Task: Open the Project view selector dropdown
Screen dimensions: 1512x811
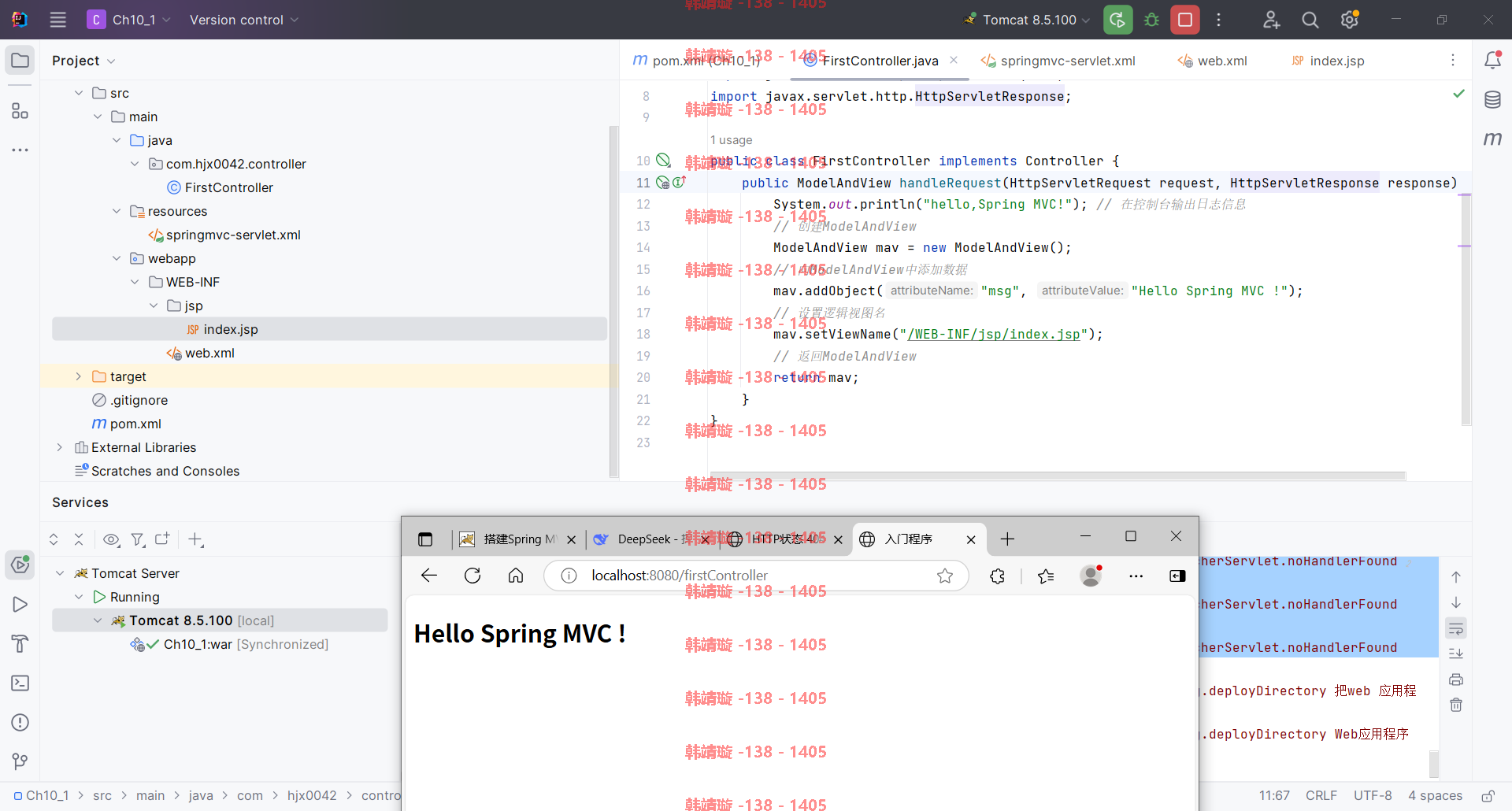Action: (83, 61)
